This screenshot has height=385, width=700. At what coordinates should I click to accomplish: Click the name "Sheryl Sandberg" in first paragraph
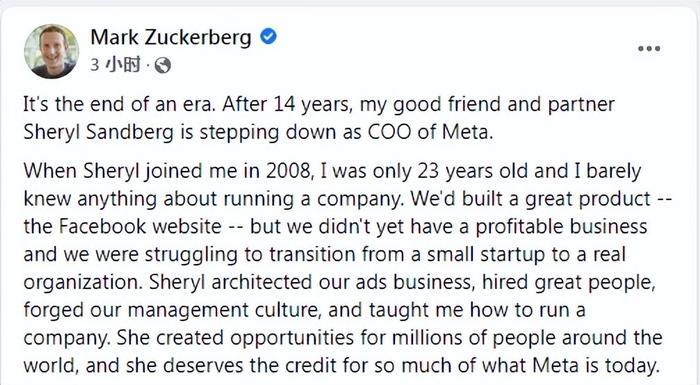point(98,133)
